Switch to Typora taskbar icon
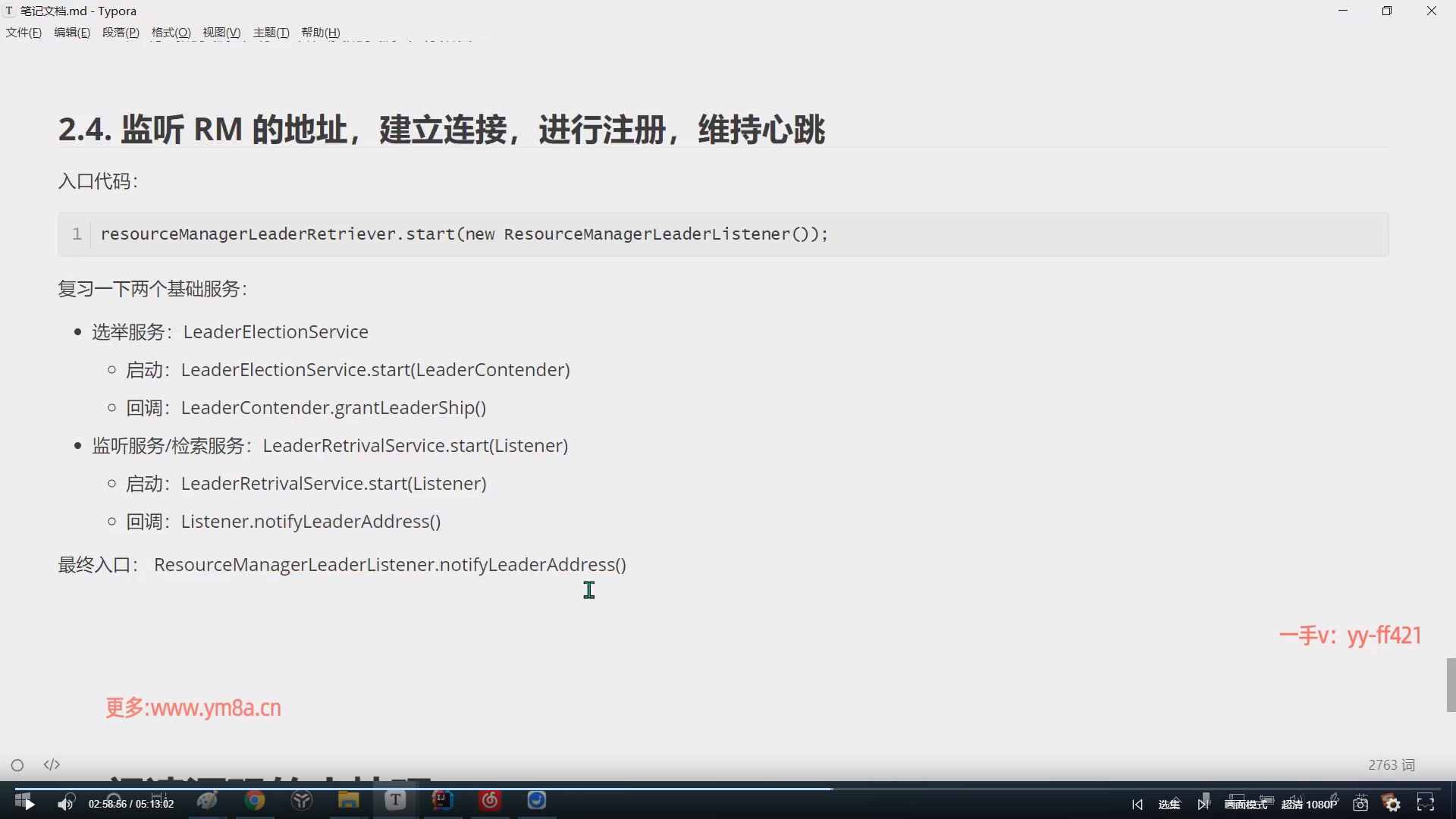Viewport: 1456px width, 819px height. [395, 801]
